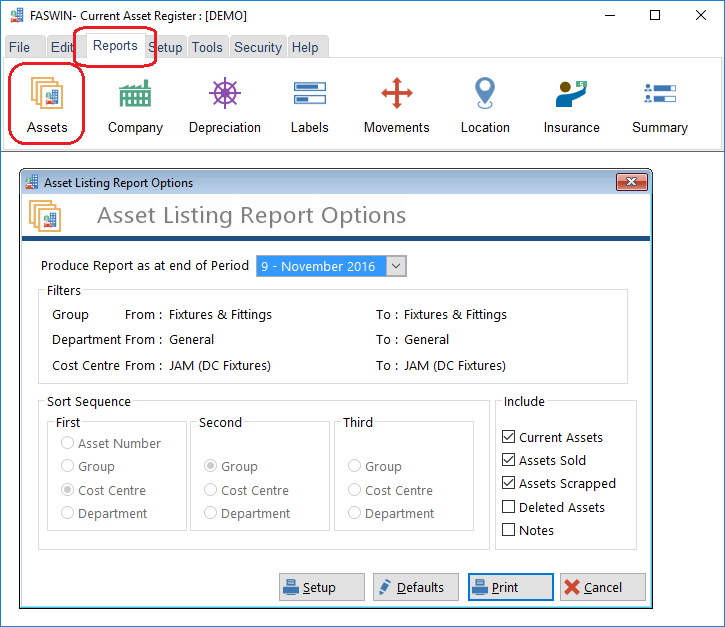725x627 pixels.
Task: Click the Defaults button
Action: click(x=416, y=587)
